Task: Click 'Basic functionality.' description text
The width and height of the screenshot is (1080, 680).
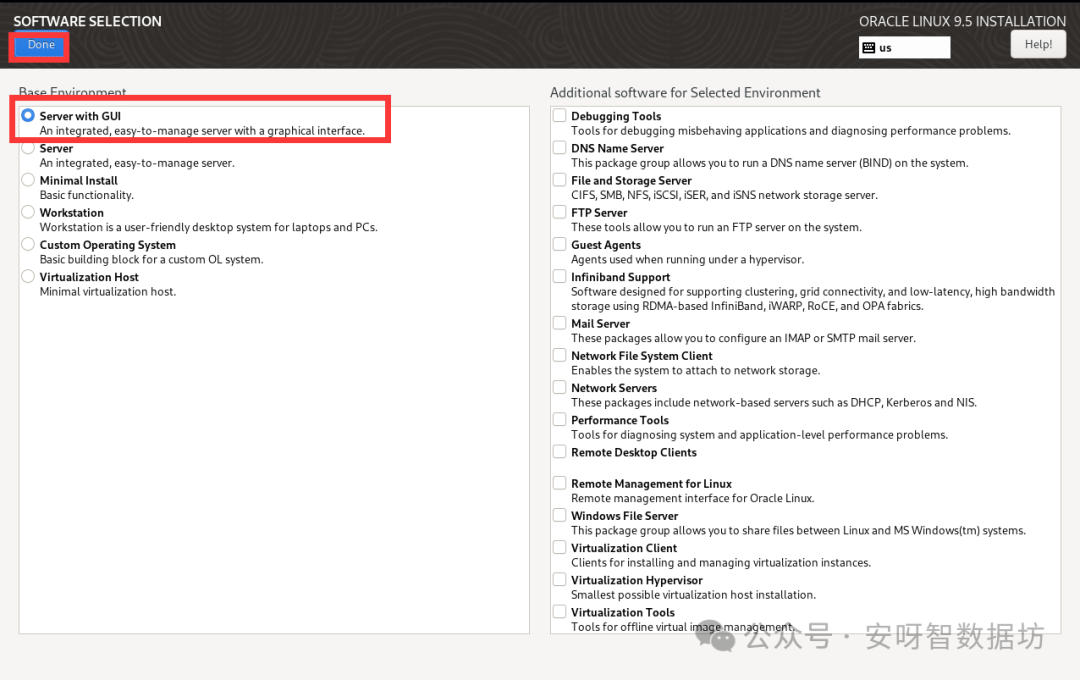Action: tap(87, 195)
